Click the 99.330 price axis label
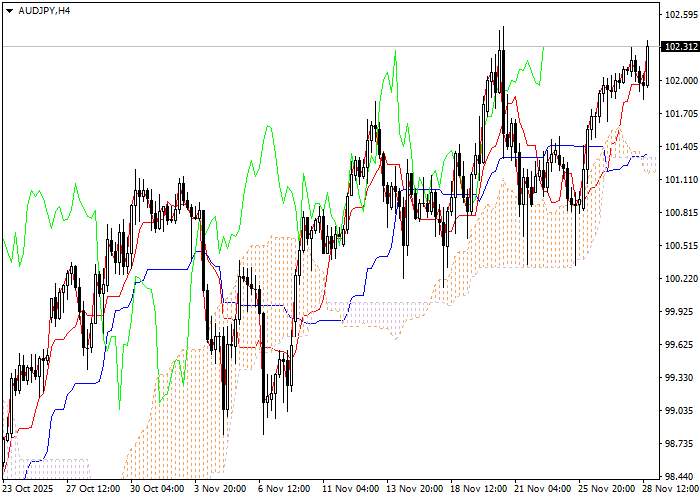 pyautogui.click(x=681, y=378)
